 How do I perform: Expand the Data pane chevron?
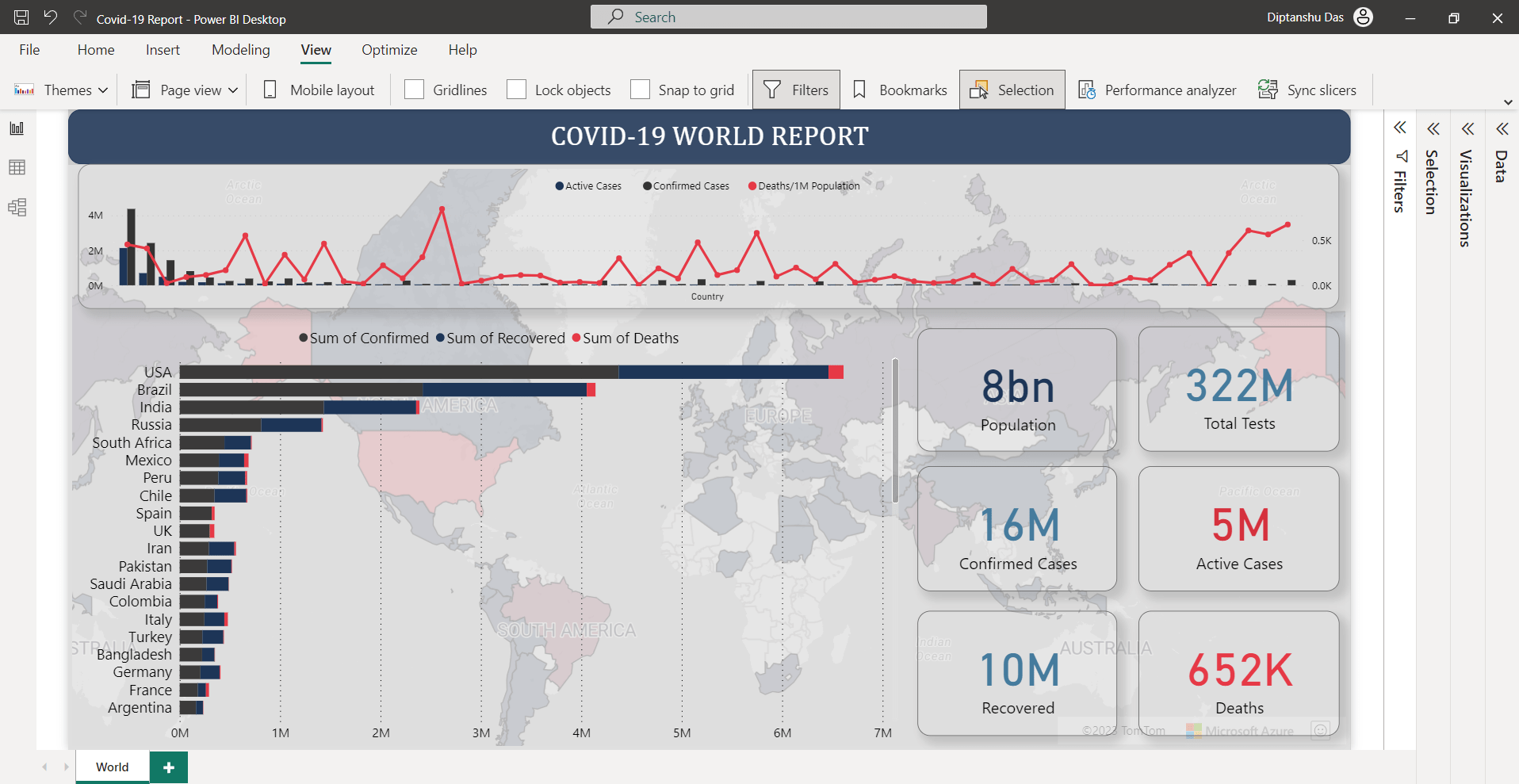(x=1502, y=128)
